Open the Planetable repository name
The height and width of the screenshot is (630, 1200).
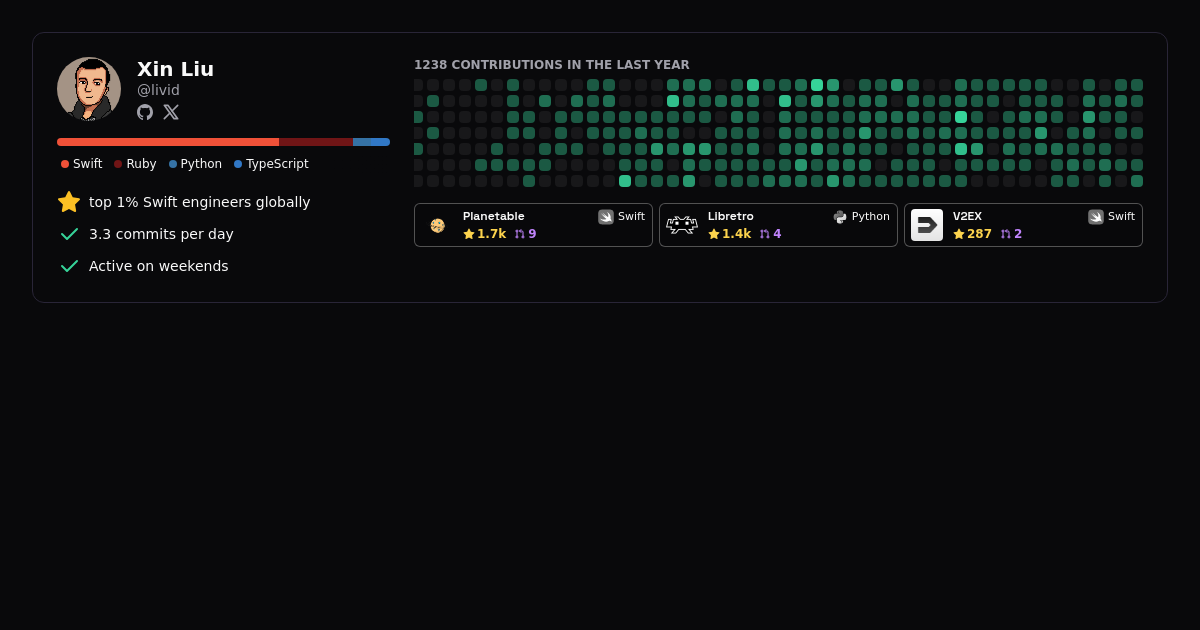pos(493,217)
